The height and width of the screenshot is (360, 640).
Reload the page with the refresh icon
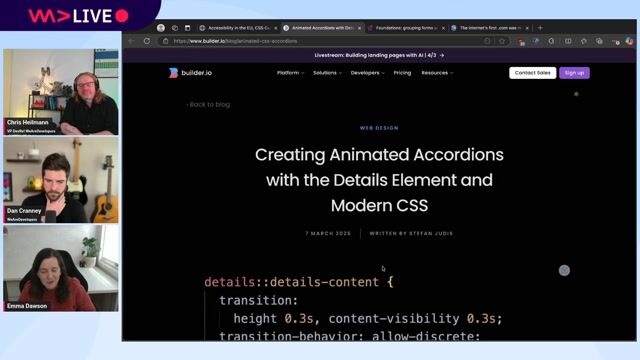147,41
